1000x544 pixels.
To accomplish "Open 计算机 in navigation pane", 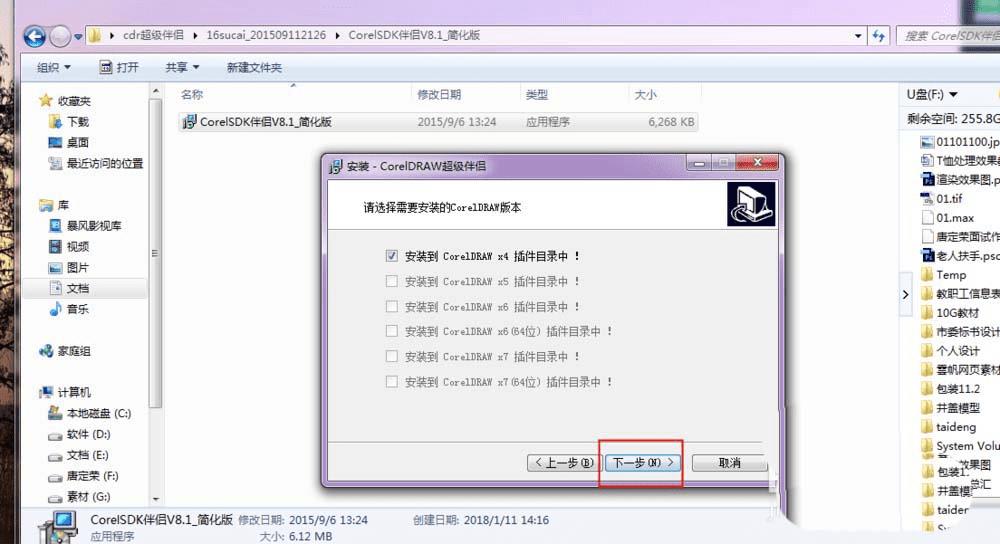I will point(66,392).
